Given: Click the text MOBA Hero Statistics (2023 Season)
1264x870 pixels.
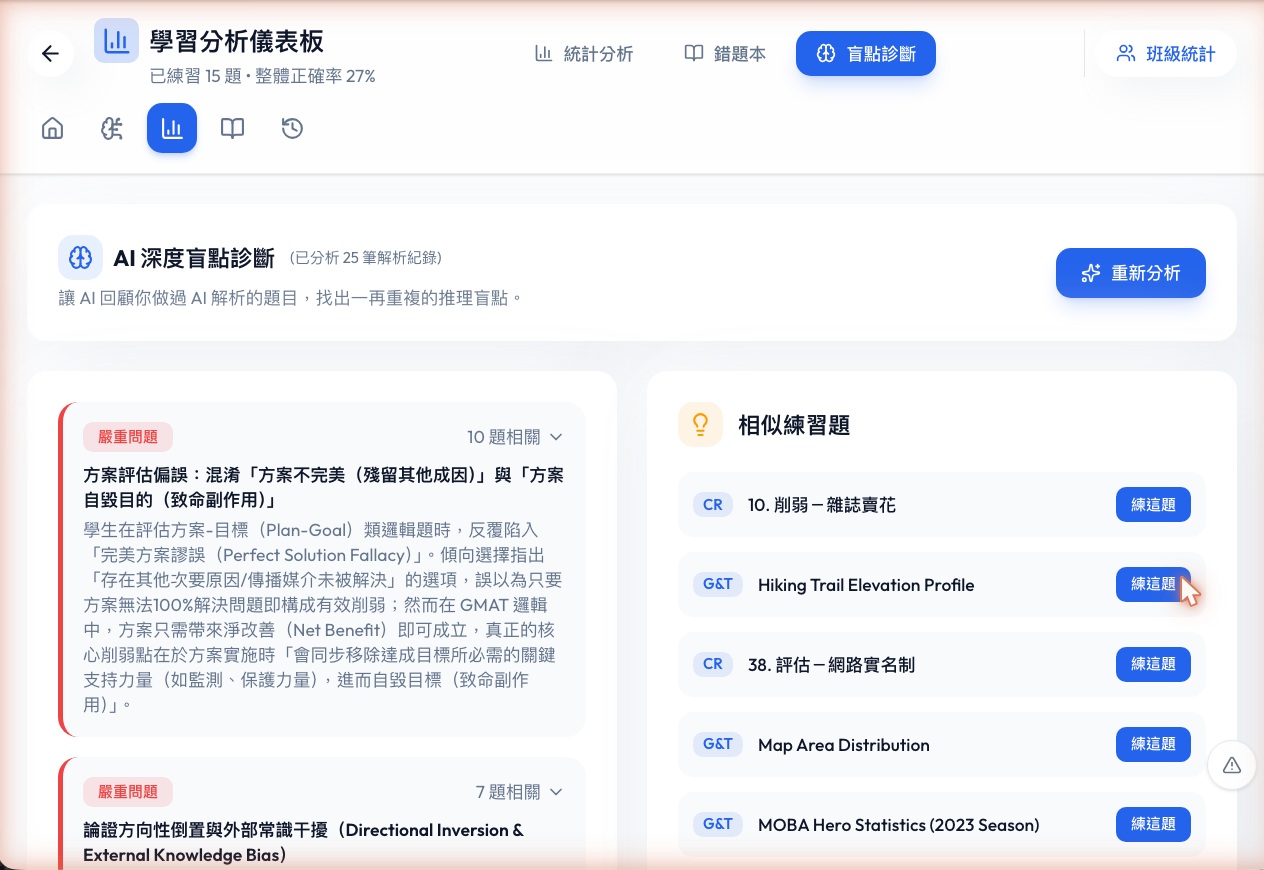Looking at the screenshot, I should 899,825.
